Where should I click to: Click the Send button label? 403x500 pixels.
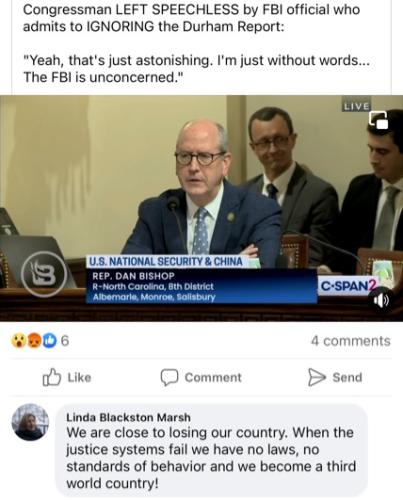347,377
